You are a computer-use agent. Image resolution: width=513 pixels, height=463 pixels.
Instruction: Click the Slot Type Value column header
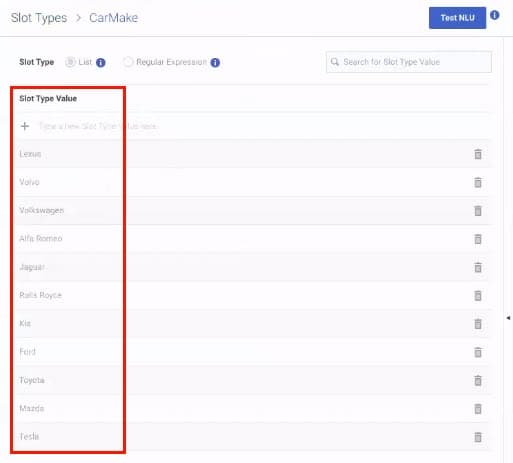(x=48, y=99)
